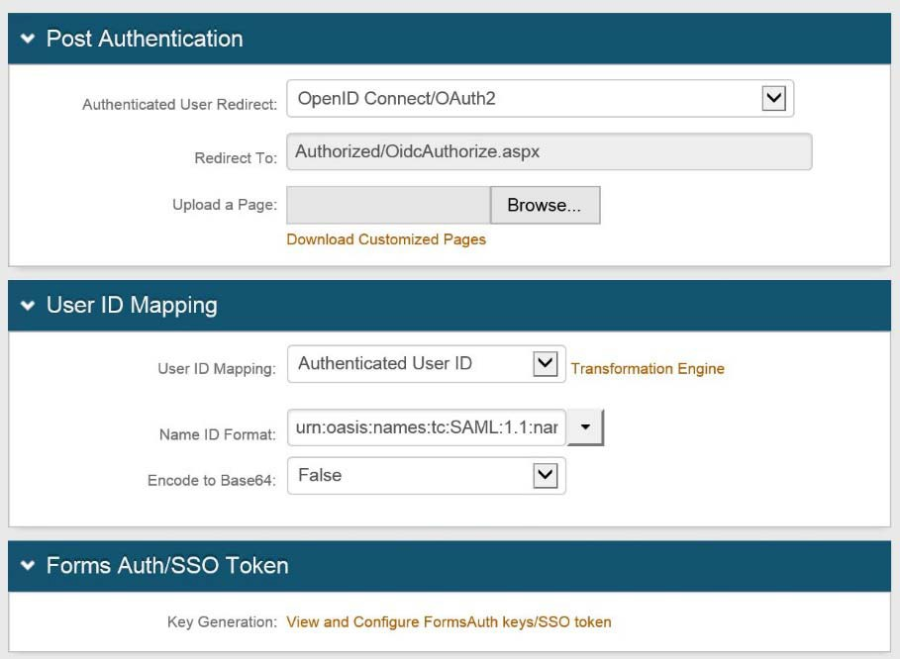
Task: Click the User ID Mapping header title
Action: tap(131, 306)
